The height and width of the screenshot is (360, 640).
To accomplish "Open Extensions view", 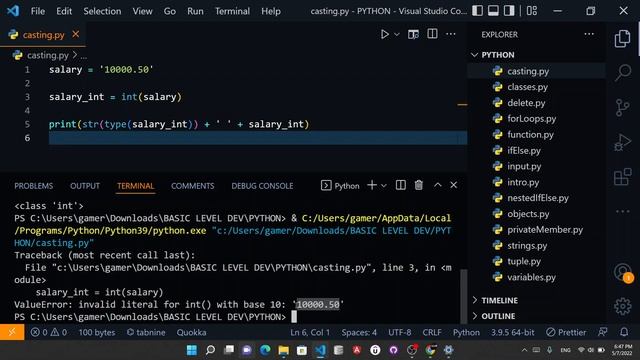I will (x=622, y=177).
